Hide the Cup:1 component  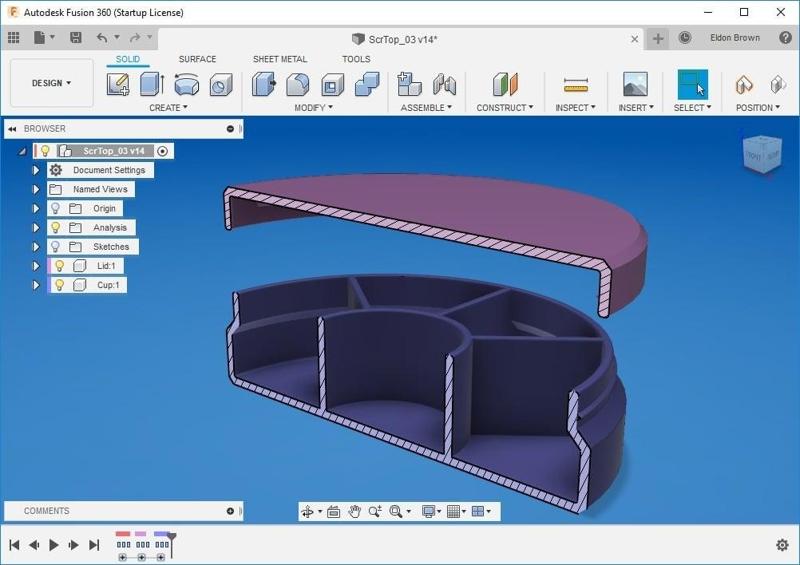[60, 285]
